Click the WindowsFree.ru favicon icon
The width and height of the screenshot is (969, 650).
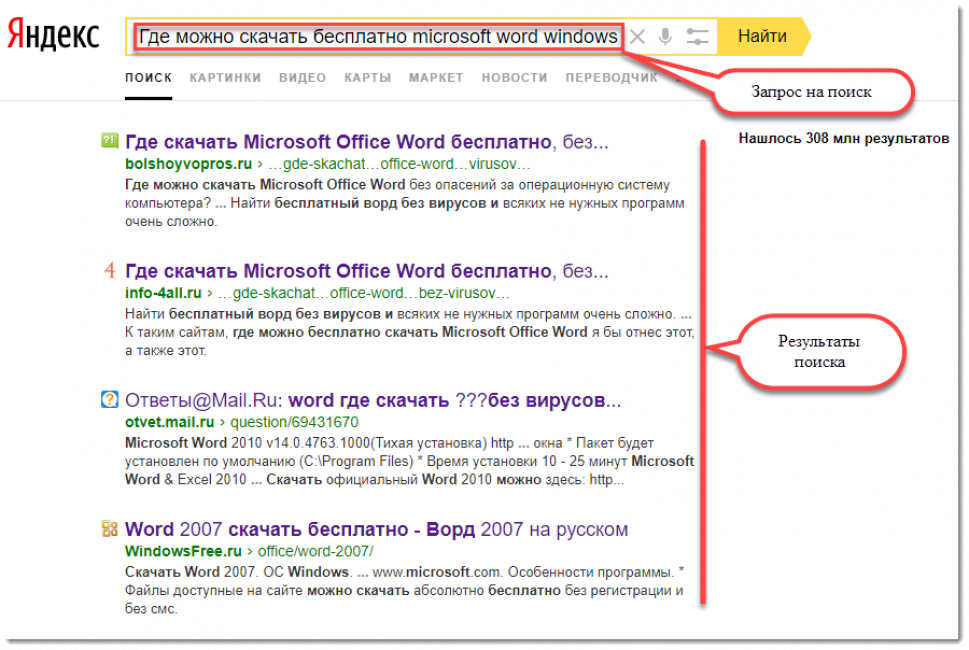[x=109, y=529]
